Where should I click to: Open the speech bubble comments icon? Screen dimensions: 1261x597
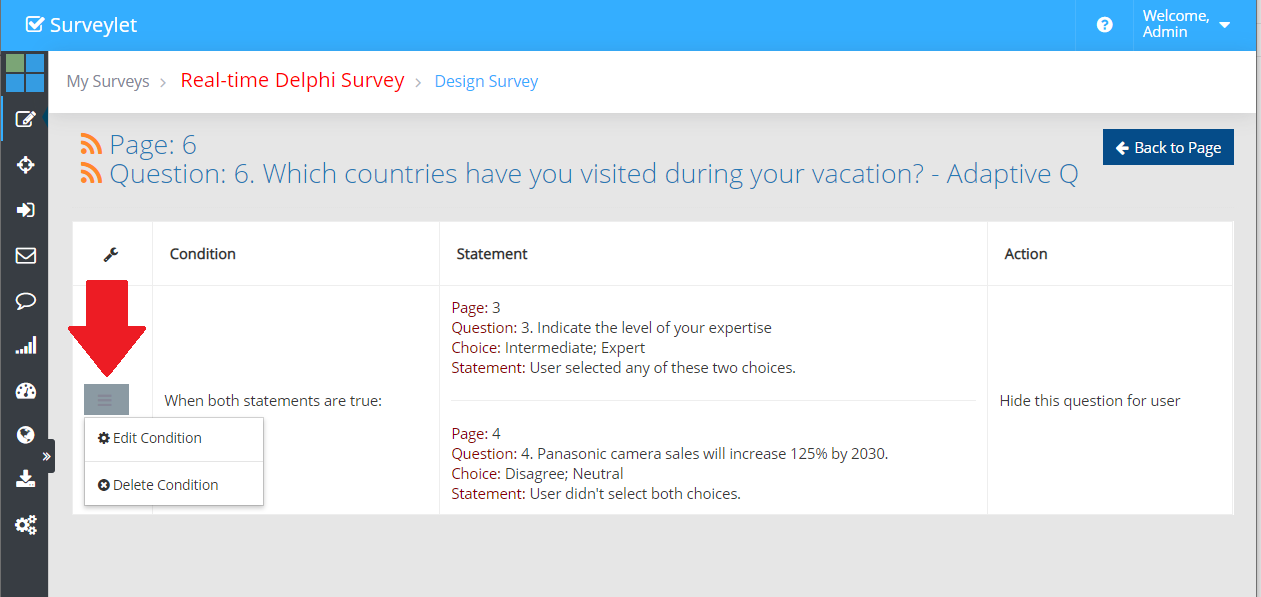[x=26, y=300]
